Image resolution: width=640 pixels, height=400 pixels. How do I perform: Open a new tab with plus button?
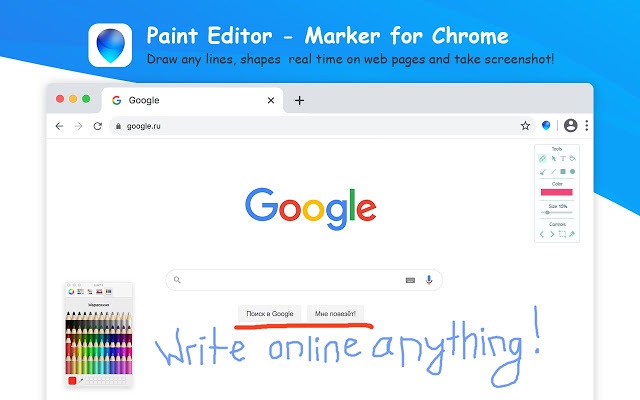tap(299, 100)
